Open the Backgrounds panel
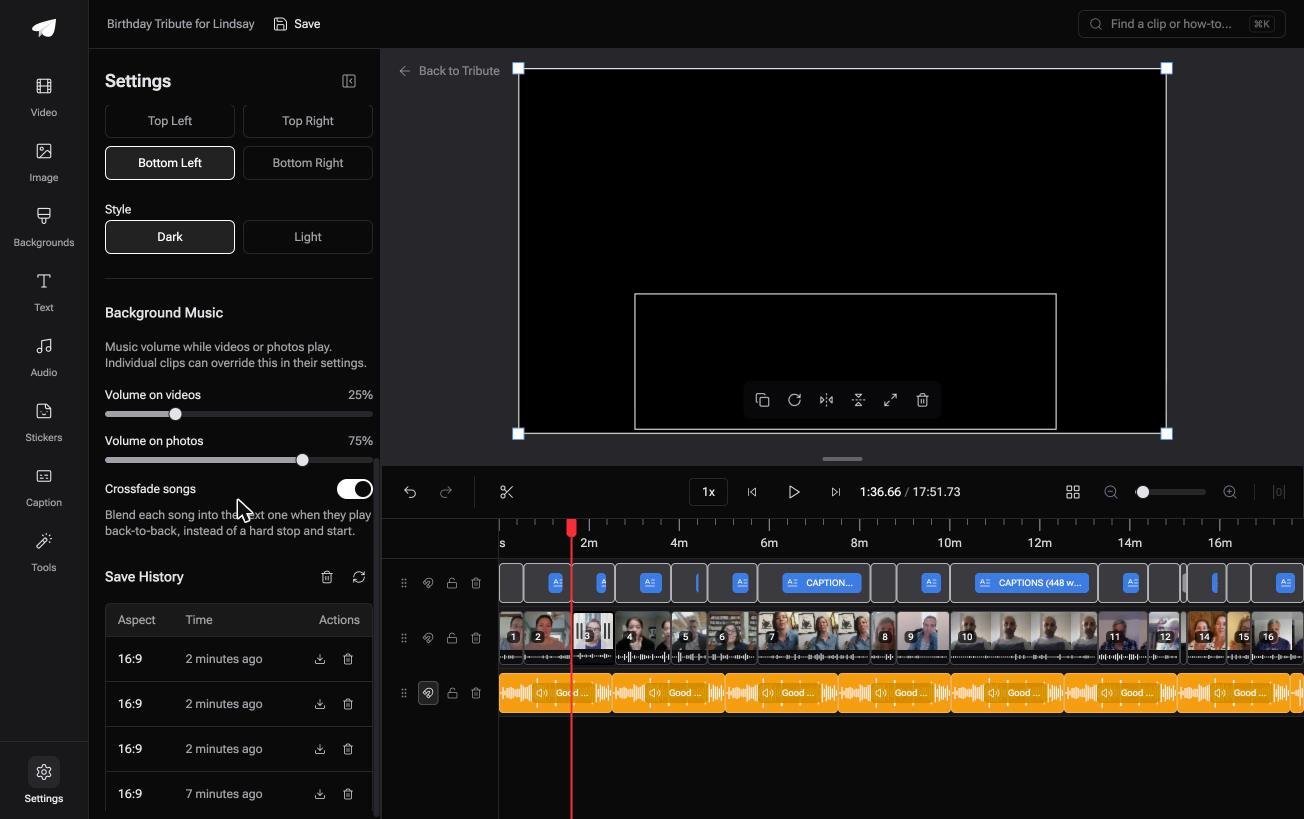The height and width of the screenshot is (819, 1304). (44, 228)
